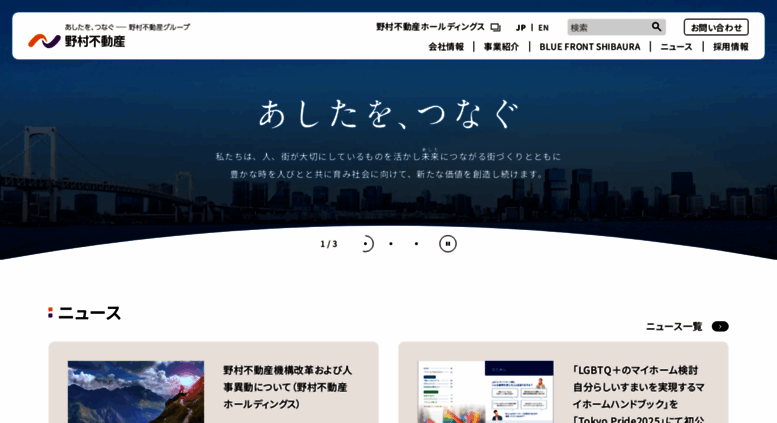Select the third slide indicator dot

click(416, 244)
